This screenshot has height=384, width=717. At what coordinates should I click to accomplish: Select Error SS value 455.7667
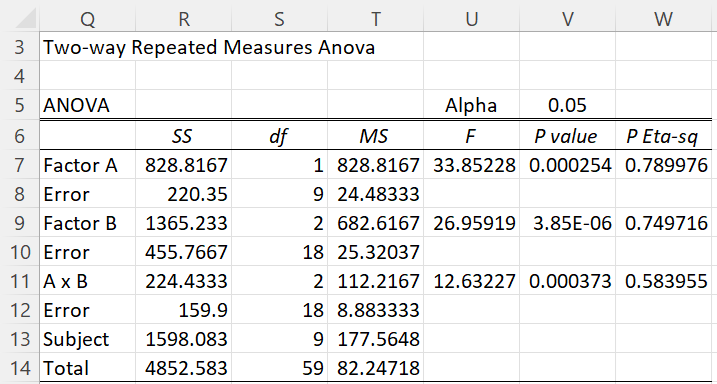(183, 252)
